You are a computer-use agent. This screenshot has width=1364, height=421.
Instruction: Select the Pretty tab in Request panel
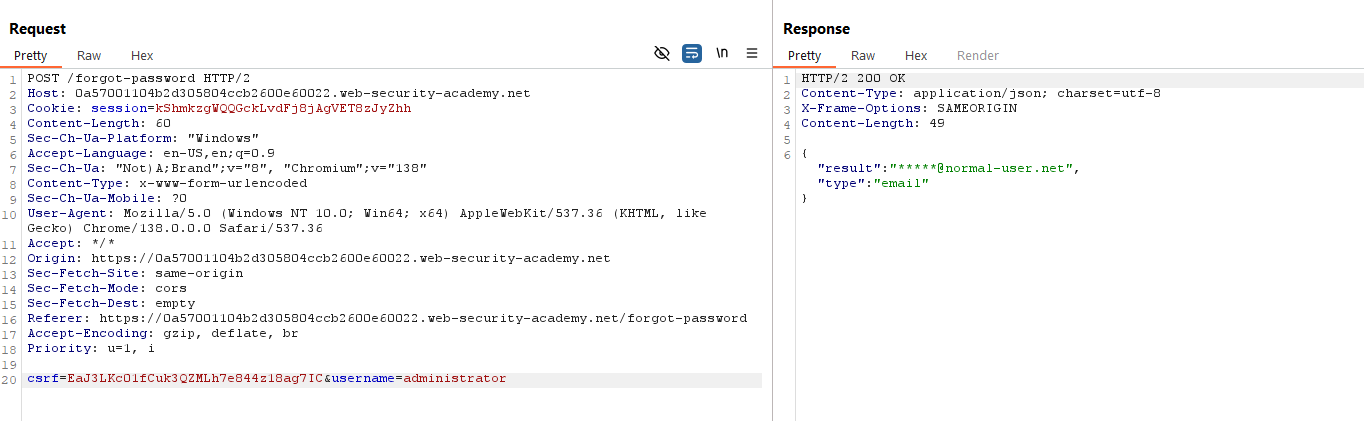click(x=30, y=56)
